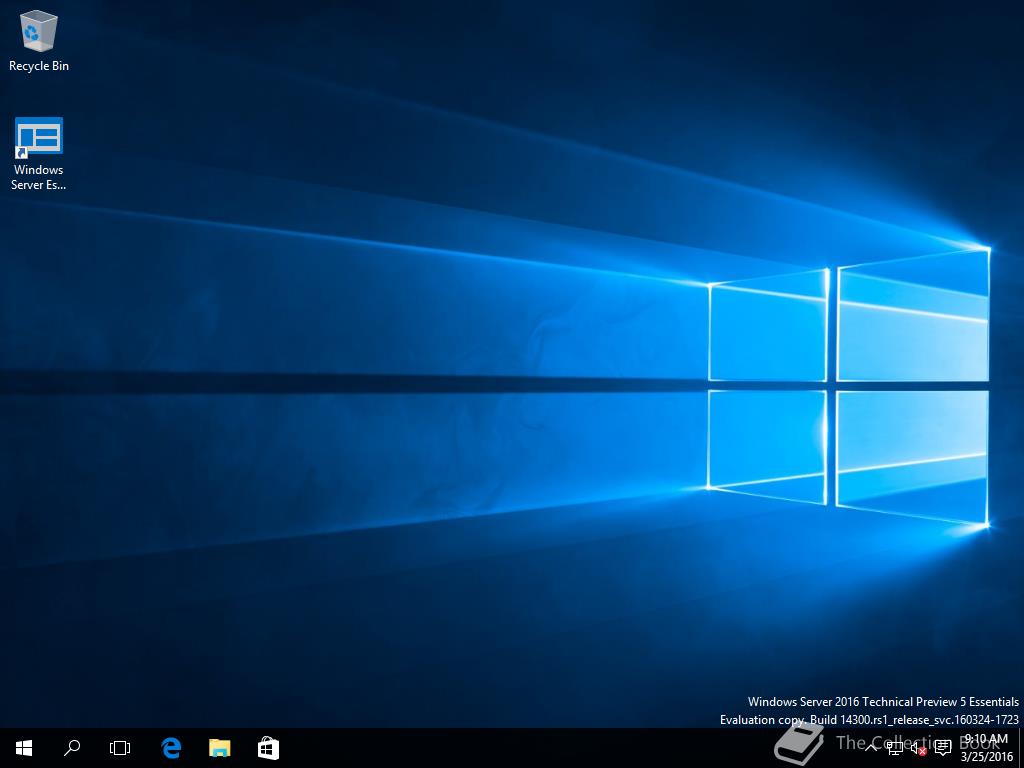Screen dimensions: 1024x768
Task: Select the Recycle Bin desktop icon
Action: coord(39,40)
